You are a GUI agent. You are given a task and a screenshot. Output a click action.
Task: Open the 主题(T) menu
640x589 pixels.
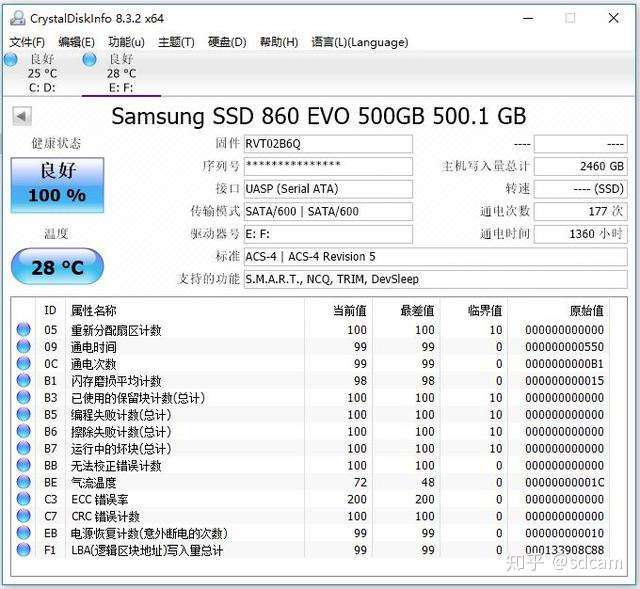(x=176, y=42)
